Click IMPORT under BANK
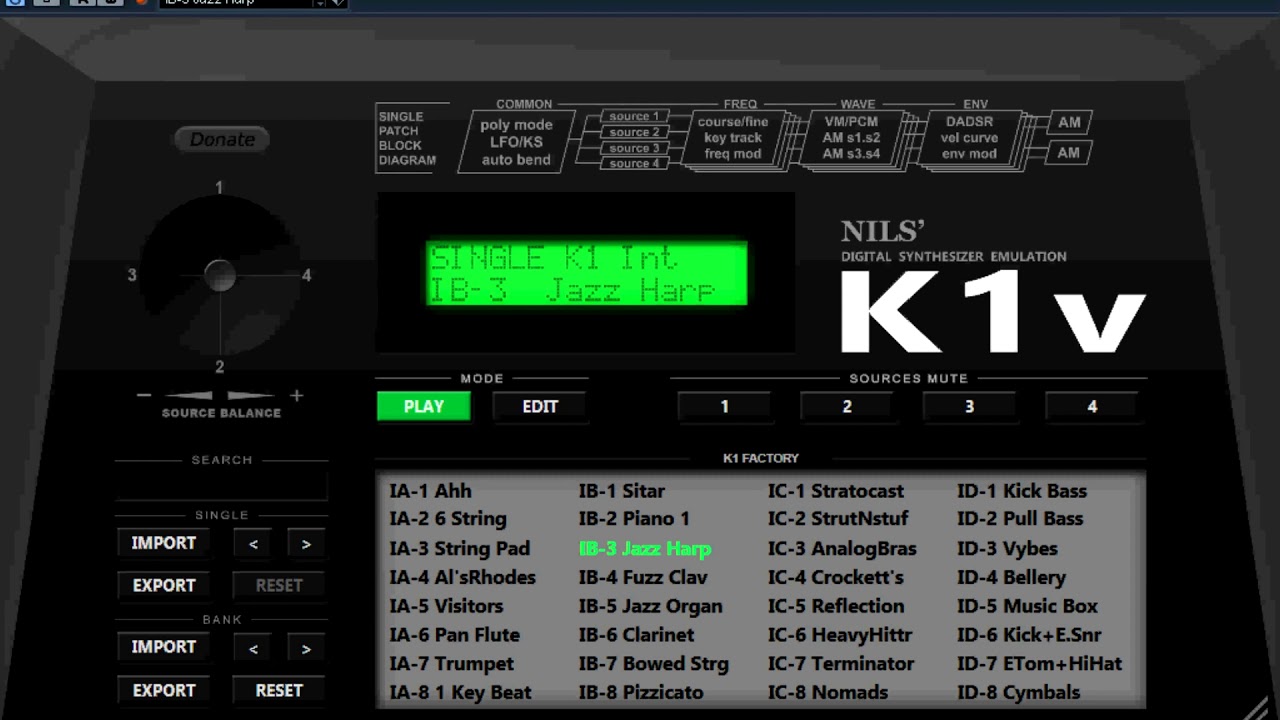This screenshot has height=720, width=1280. pyautogui.click(x=164, y=647)
